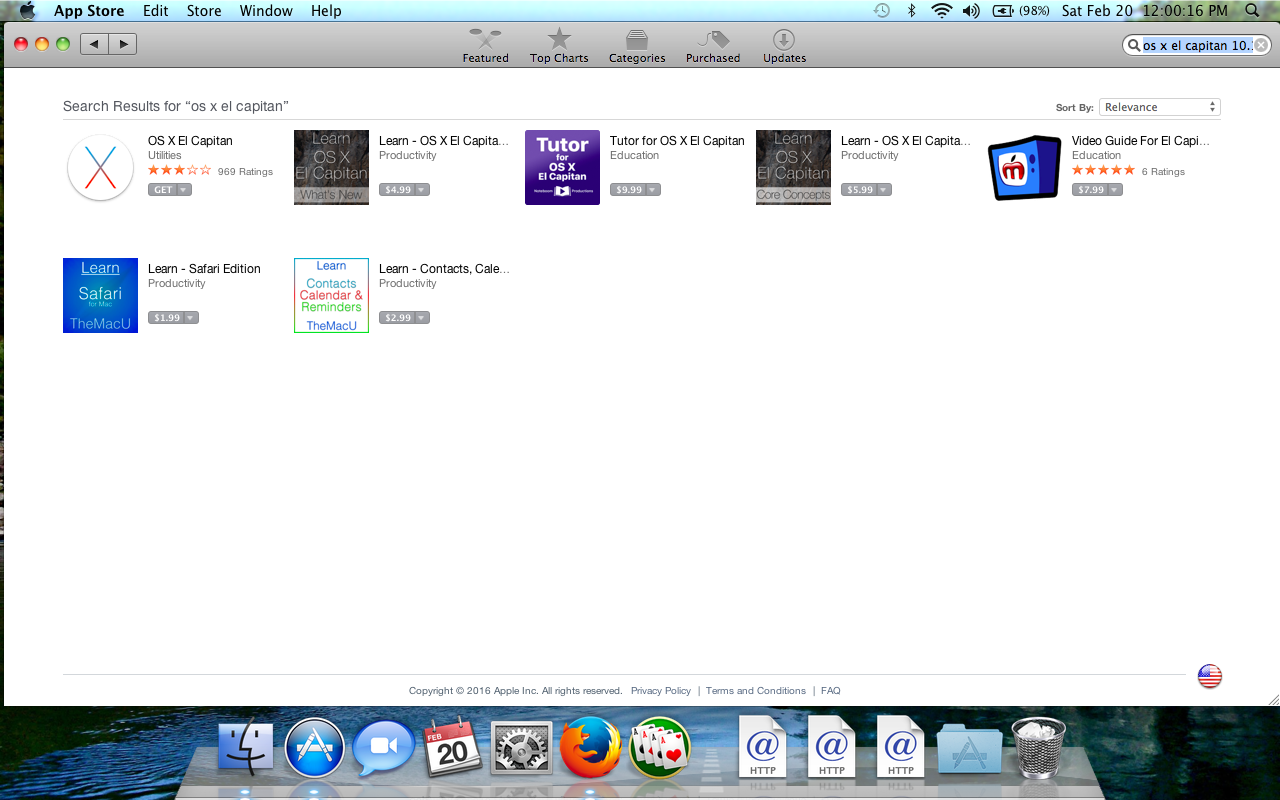The width and height of the screenshot is (1280, 800).
Task: Open the Categories section
Action: (637, 46)
